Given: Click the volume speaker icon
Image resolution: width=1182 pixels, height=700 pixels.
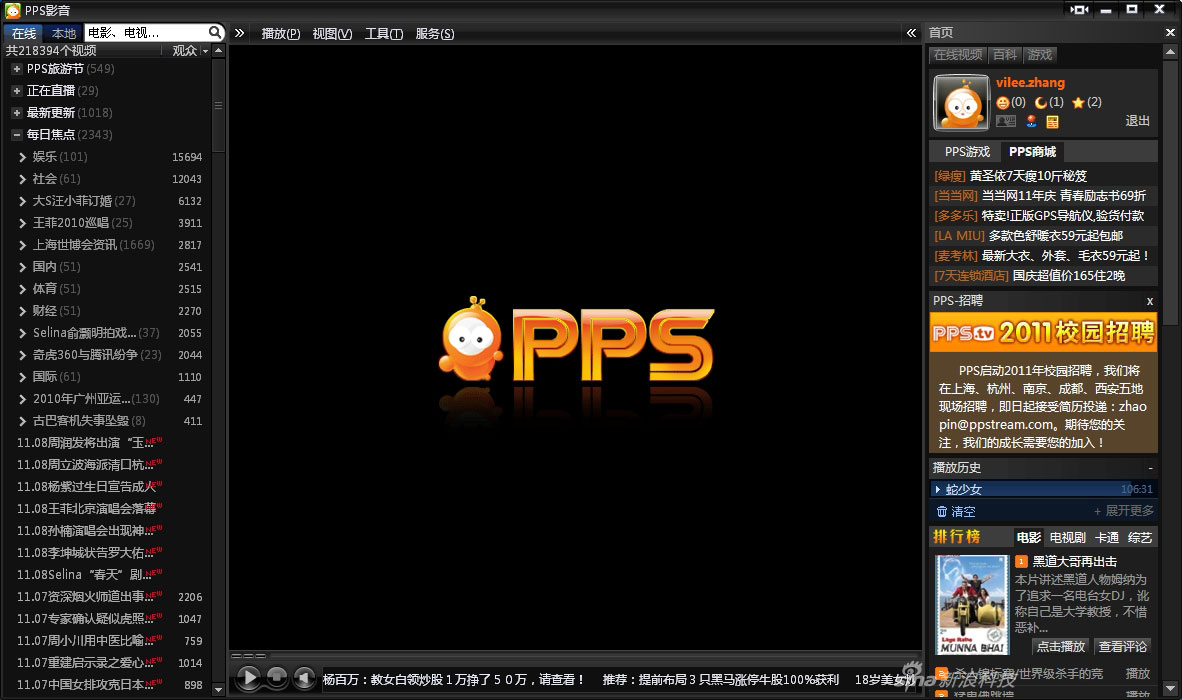Looking at the screenshot, I should pos(304,678).
